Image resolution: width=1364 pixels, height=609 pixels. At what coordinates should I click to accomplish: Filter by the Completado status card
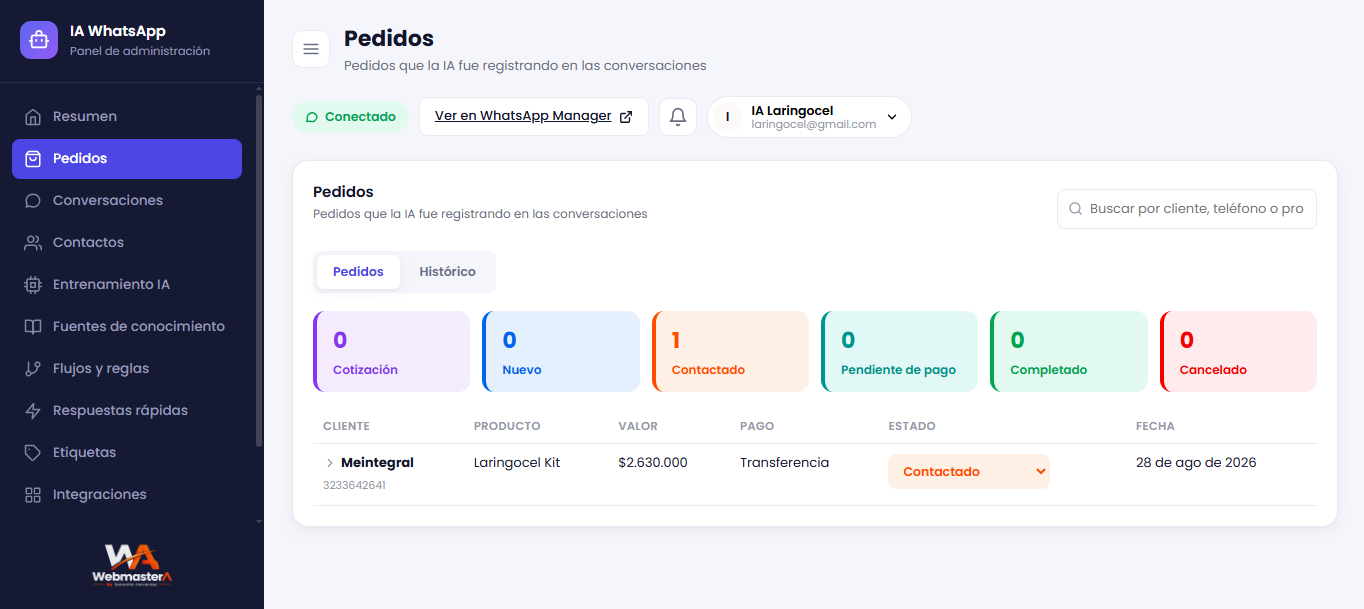[1069, 351]
